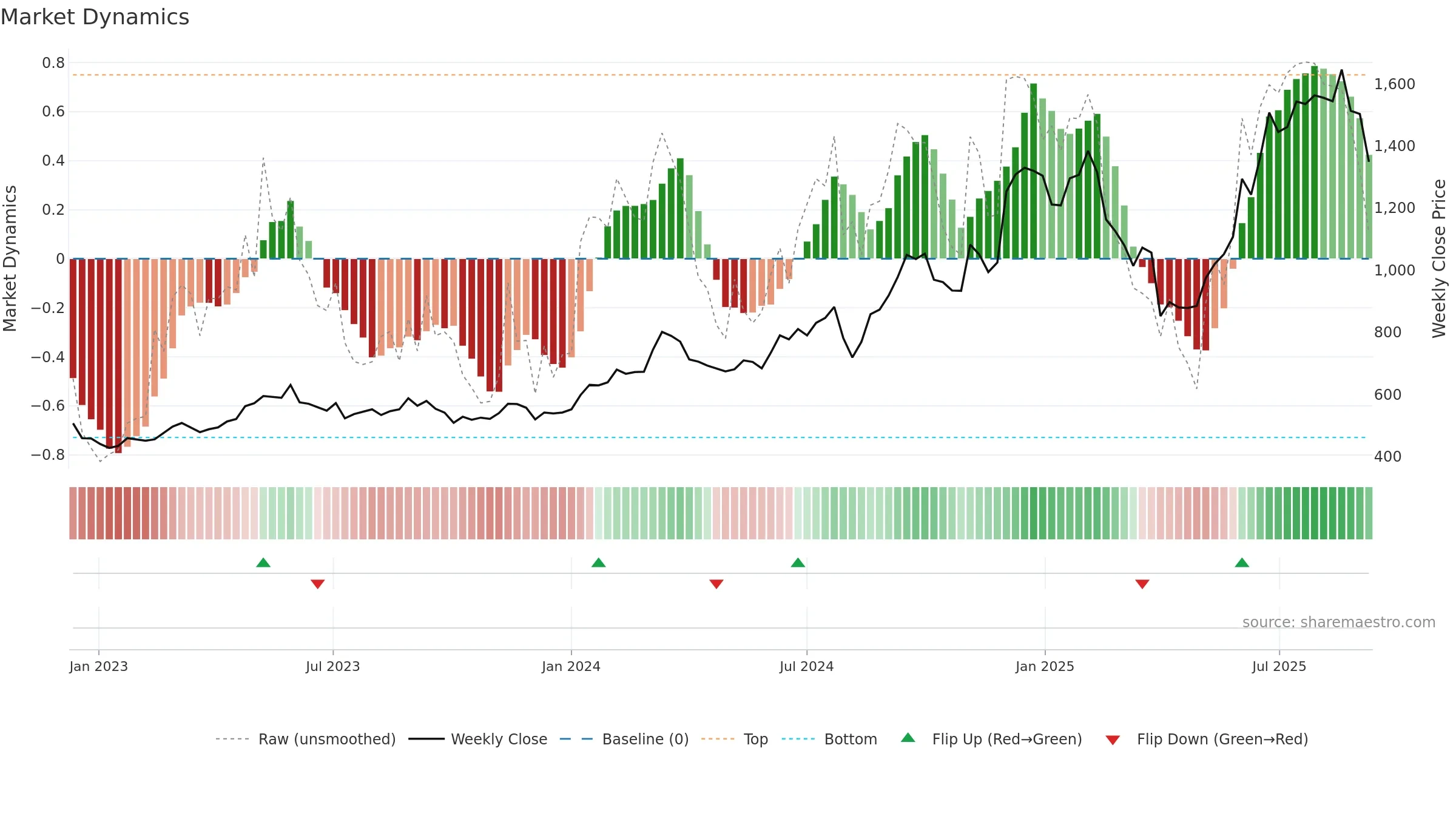Toggle Flip Up (Red→Green) legend entry
The height and width of the screenshot is (819, 1456).
tap(991, 739)
